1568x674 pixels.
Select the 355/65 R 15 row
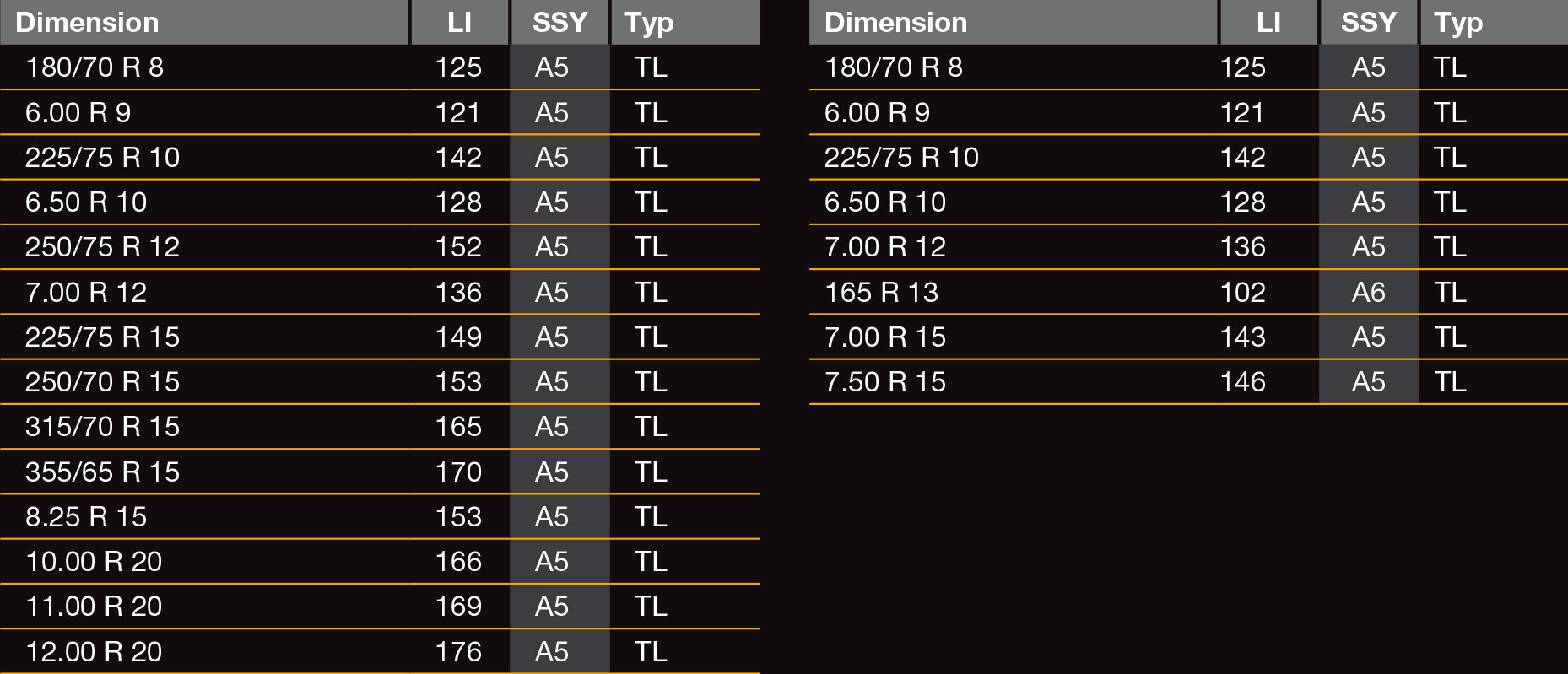380,472
